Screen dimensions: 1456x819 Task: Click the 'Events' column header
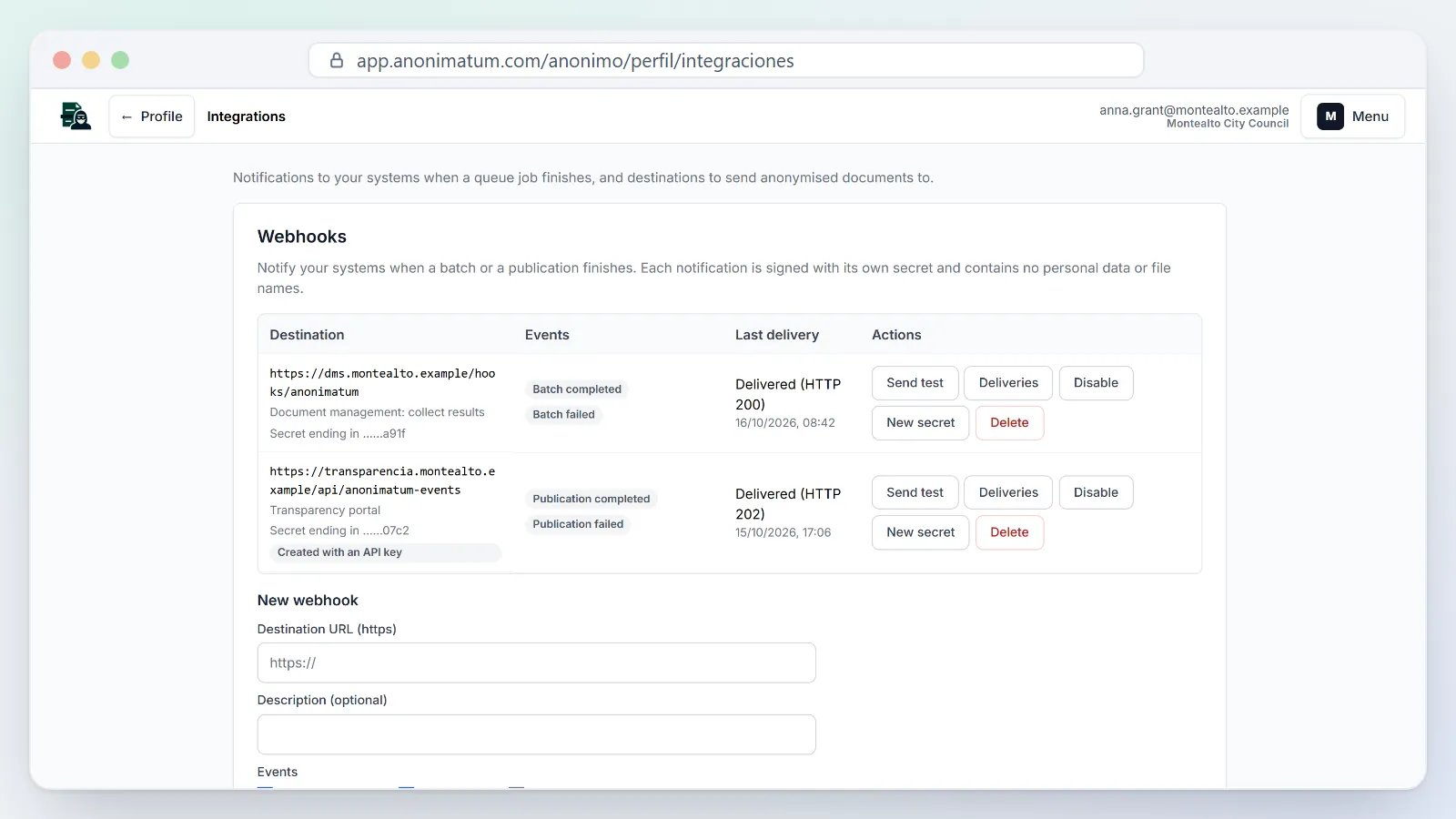(547, 335)
